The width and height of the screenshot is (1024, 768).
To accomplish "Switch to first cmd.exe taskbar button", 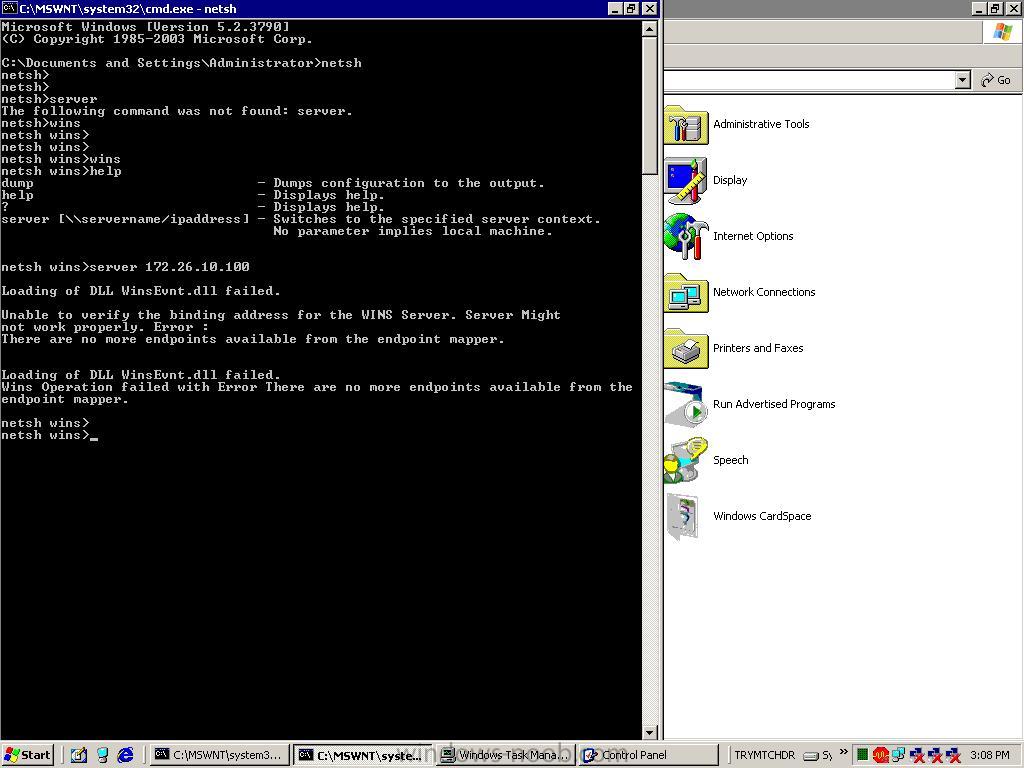I will tap(219, 755).
